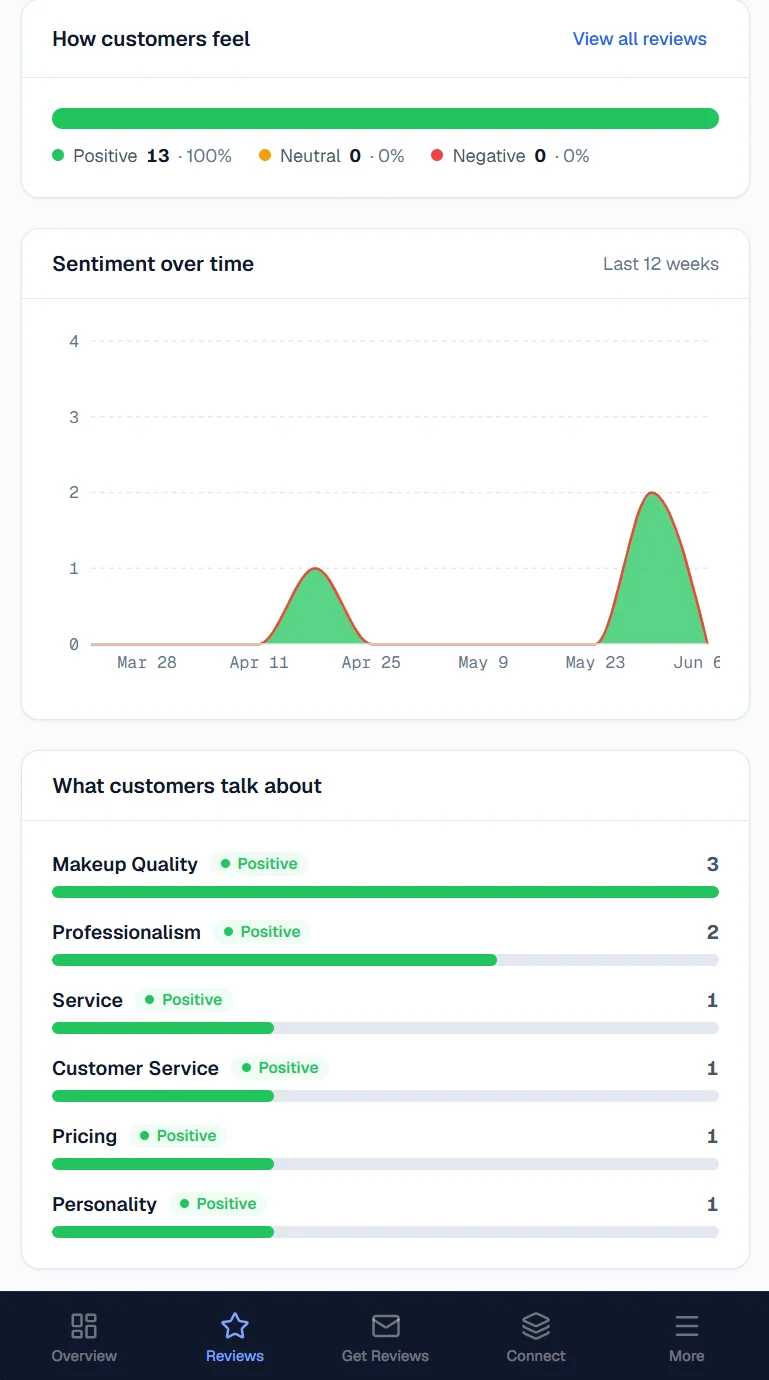Open the More tab label
The image size is (769, 1380).
[686, 1356]
